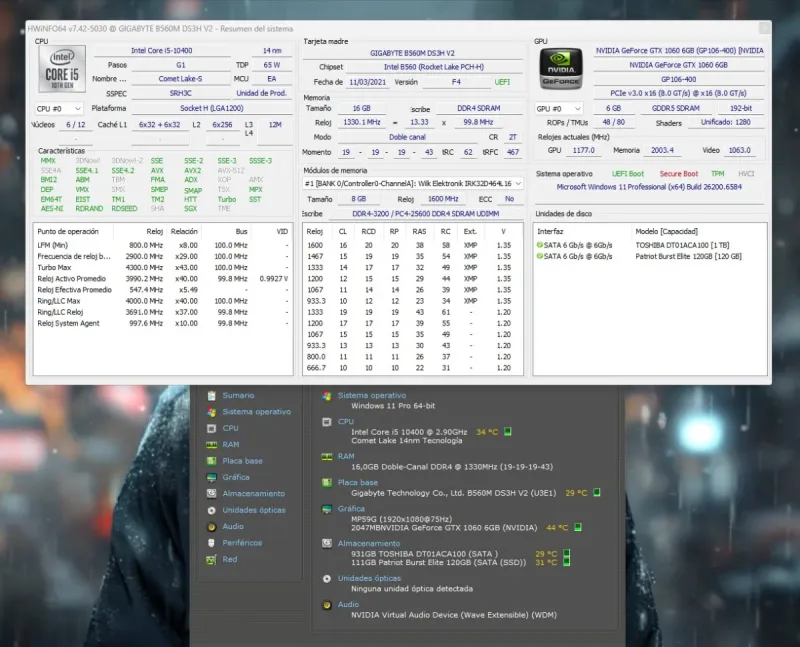Viewport: 800px width, 647px height.
Task: Click the Almacenamiento disk icon in sidebar
Action: tap(211, 493)
